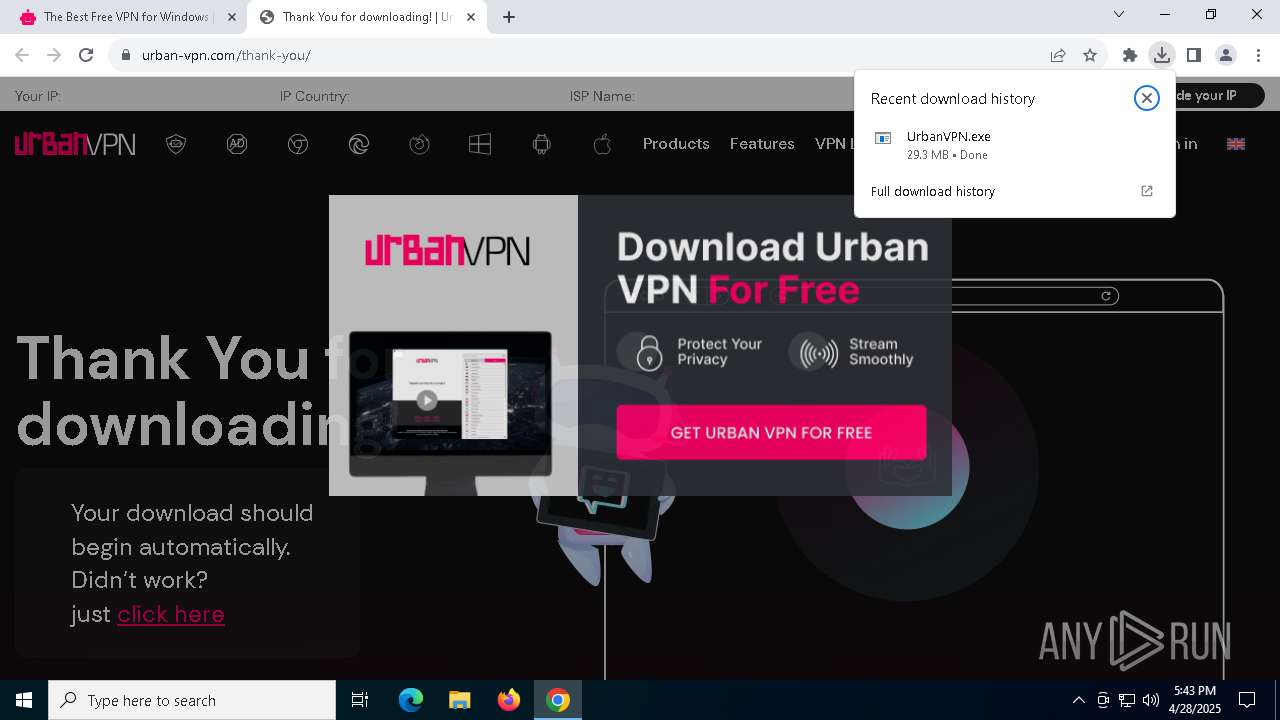Click the Urban VPN logo in header
This screenshot has width=1280, height=720.
point(75,144)
